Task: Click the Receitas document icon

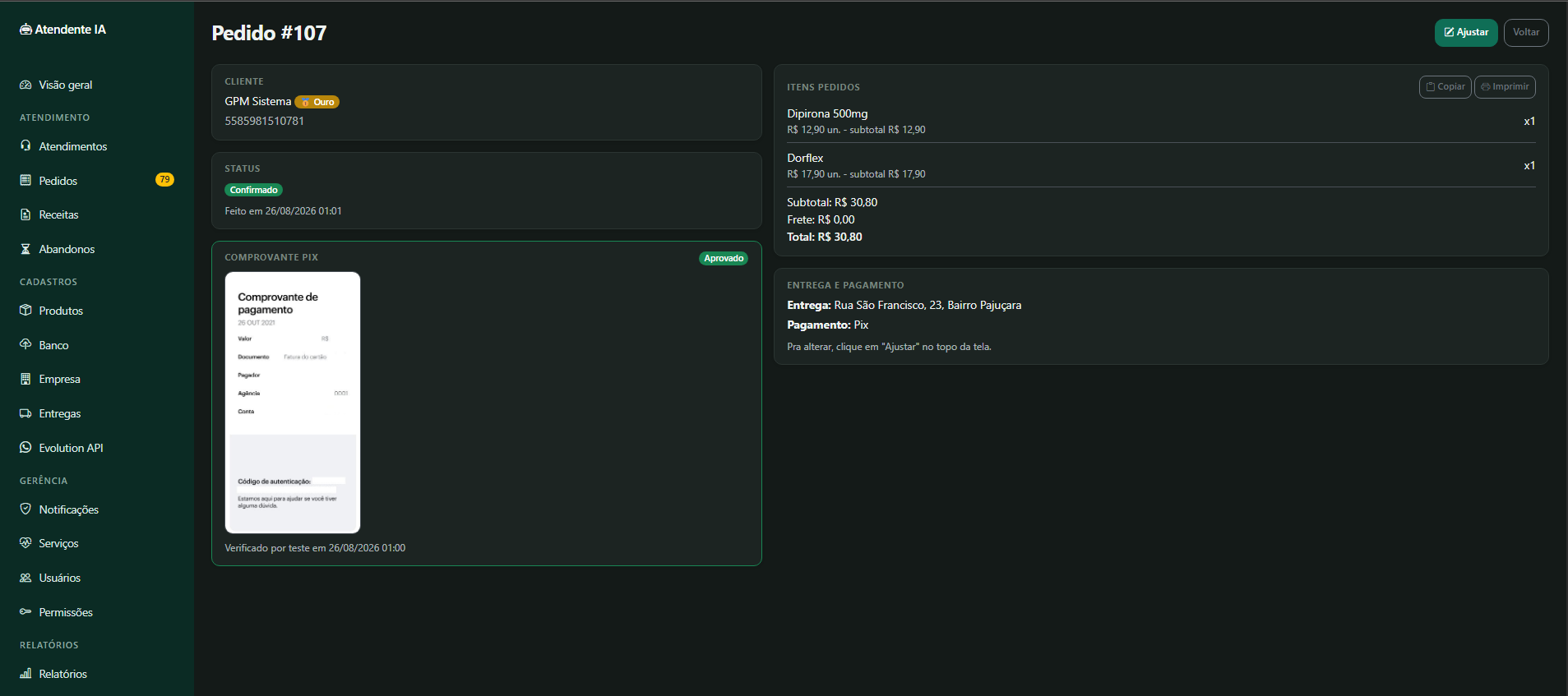Action: [x=25, y=214]
